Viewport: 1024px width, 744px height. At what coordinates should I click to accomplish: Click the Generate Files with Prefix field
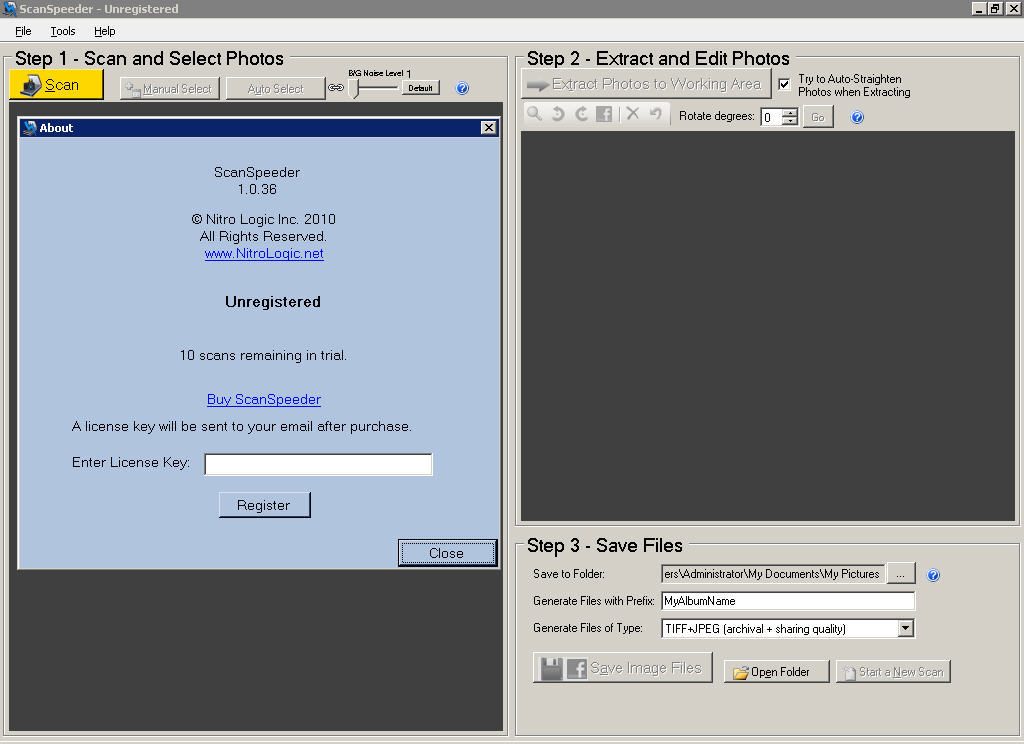click(788, 601)
